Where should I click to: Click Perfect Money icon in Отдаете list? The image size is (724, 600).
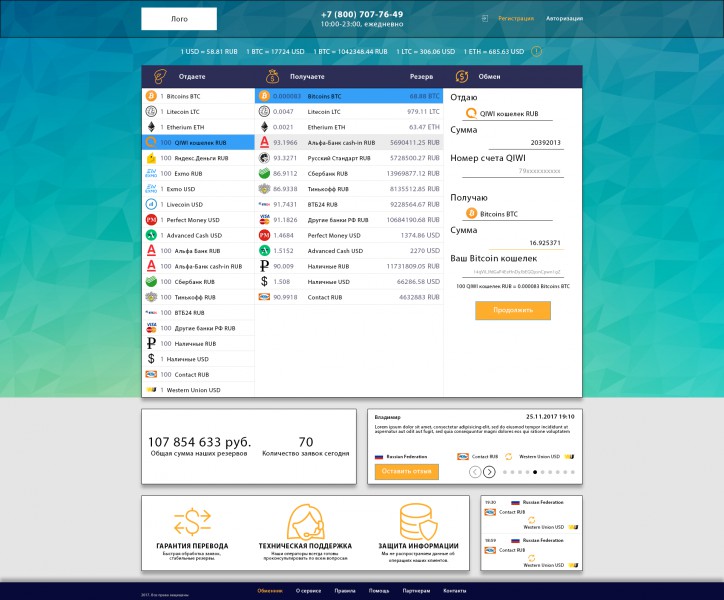[151, 220]
